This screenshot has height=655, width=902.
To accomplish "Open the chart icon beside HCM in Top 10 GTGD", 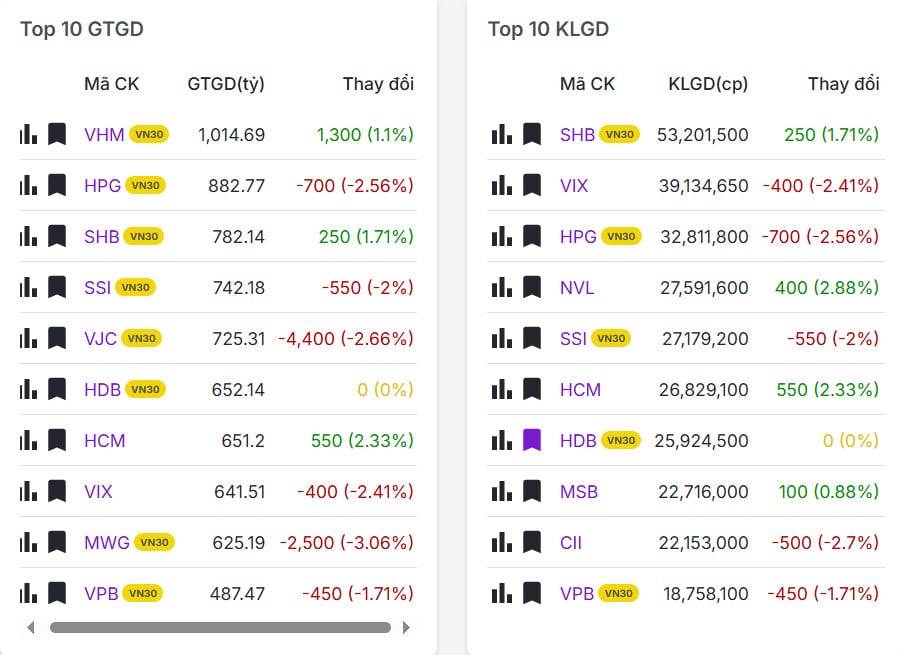I will pyautogui.click(x=27, y=441).
